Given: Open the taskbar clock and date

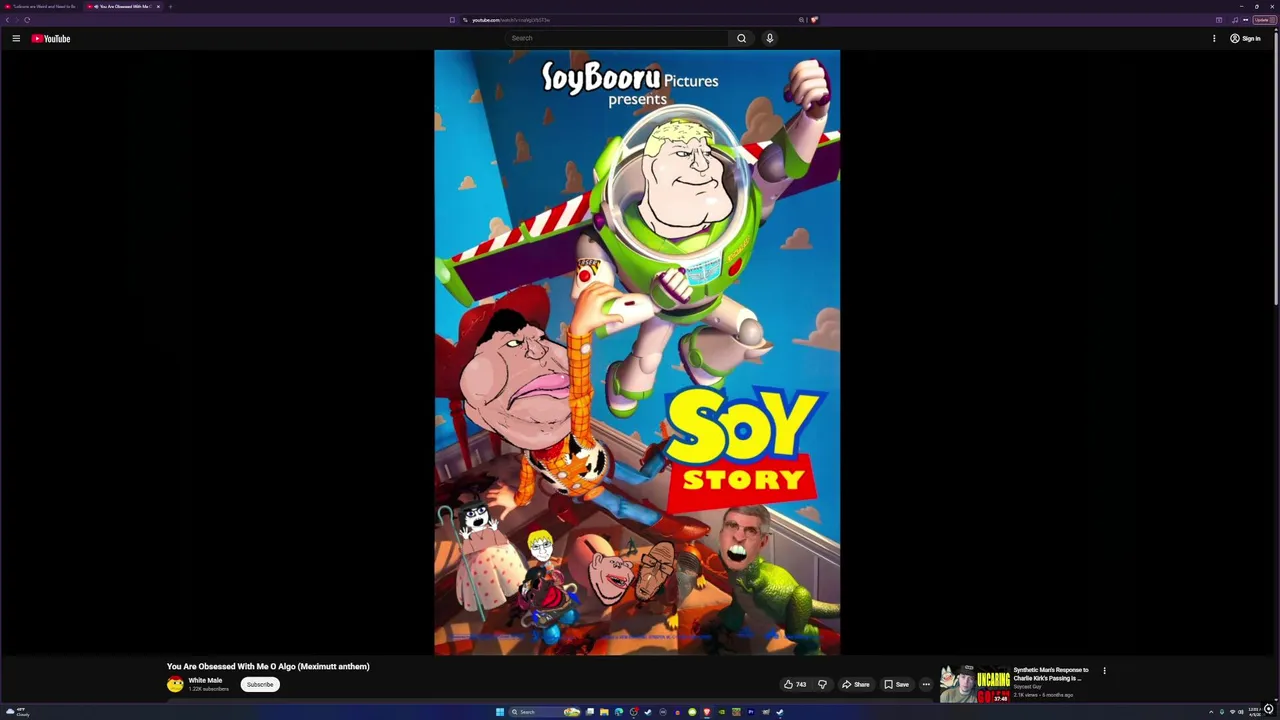Looking at the screenshot, I should point(1254,712).
